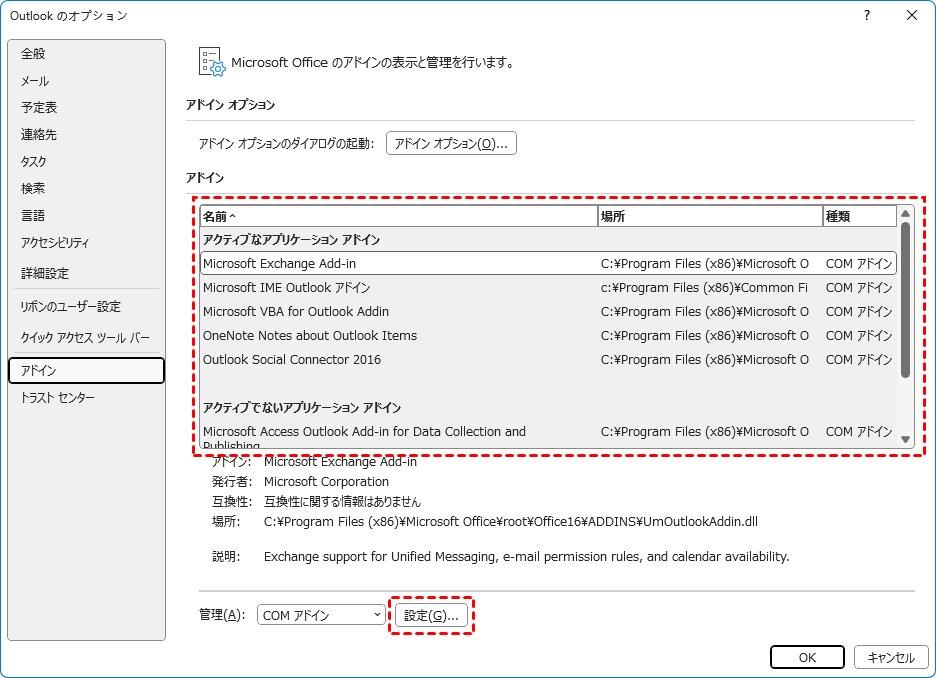Screen dimensions: 936x678
Task: Go to the 連絡先 category
Action: pyautogui.click(x=87, y=134)
